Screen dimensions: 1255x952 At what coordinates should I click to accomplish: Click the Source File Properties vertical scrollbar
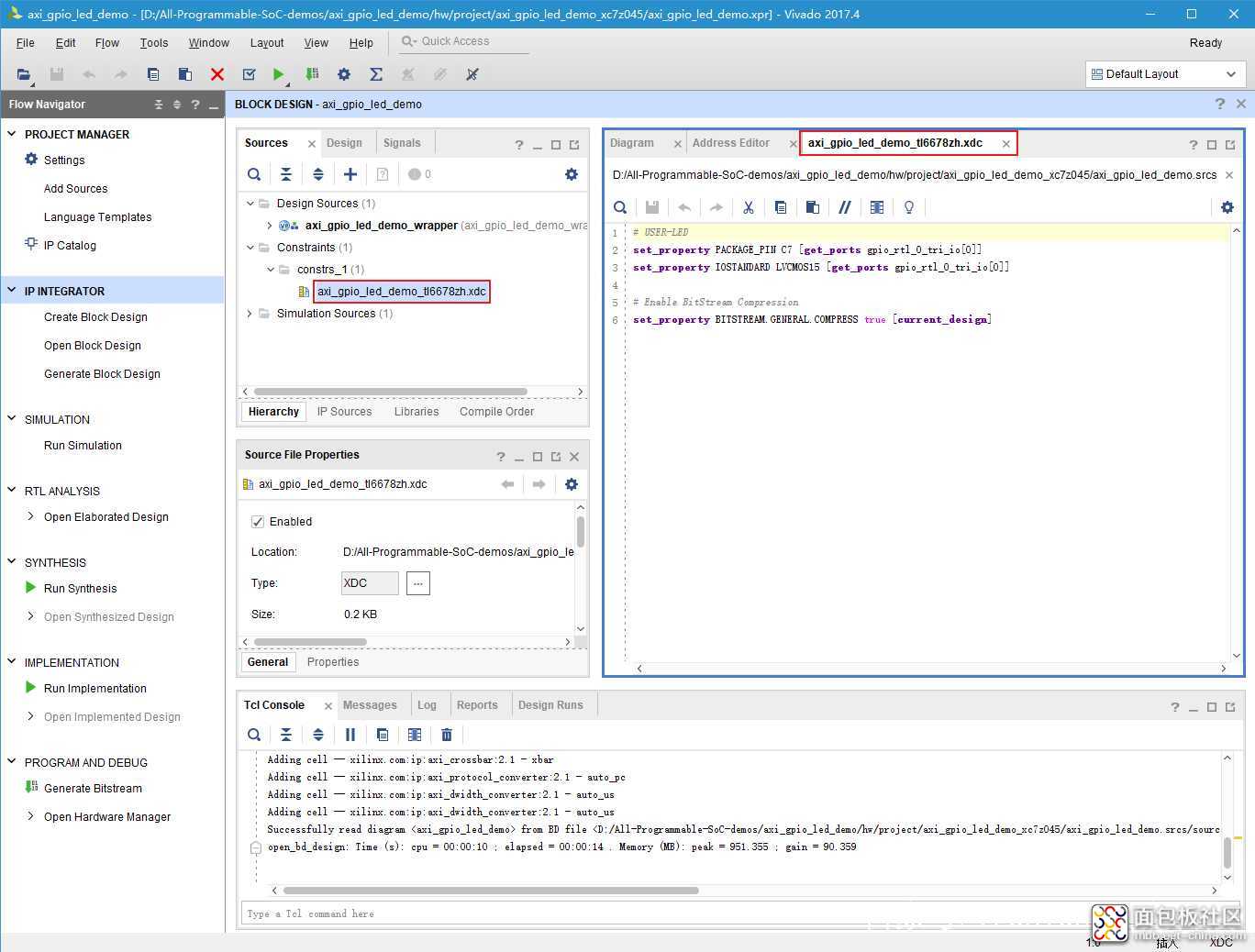581,532
